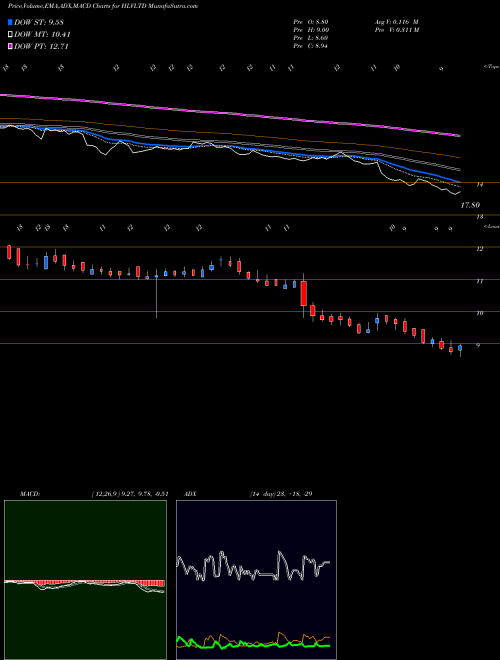Click the MACD (12,26,9) values text
The image size is (500, 660).
(130, 494)
